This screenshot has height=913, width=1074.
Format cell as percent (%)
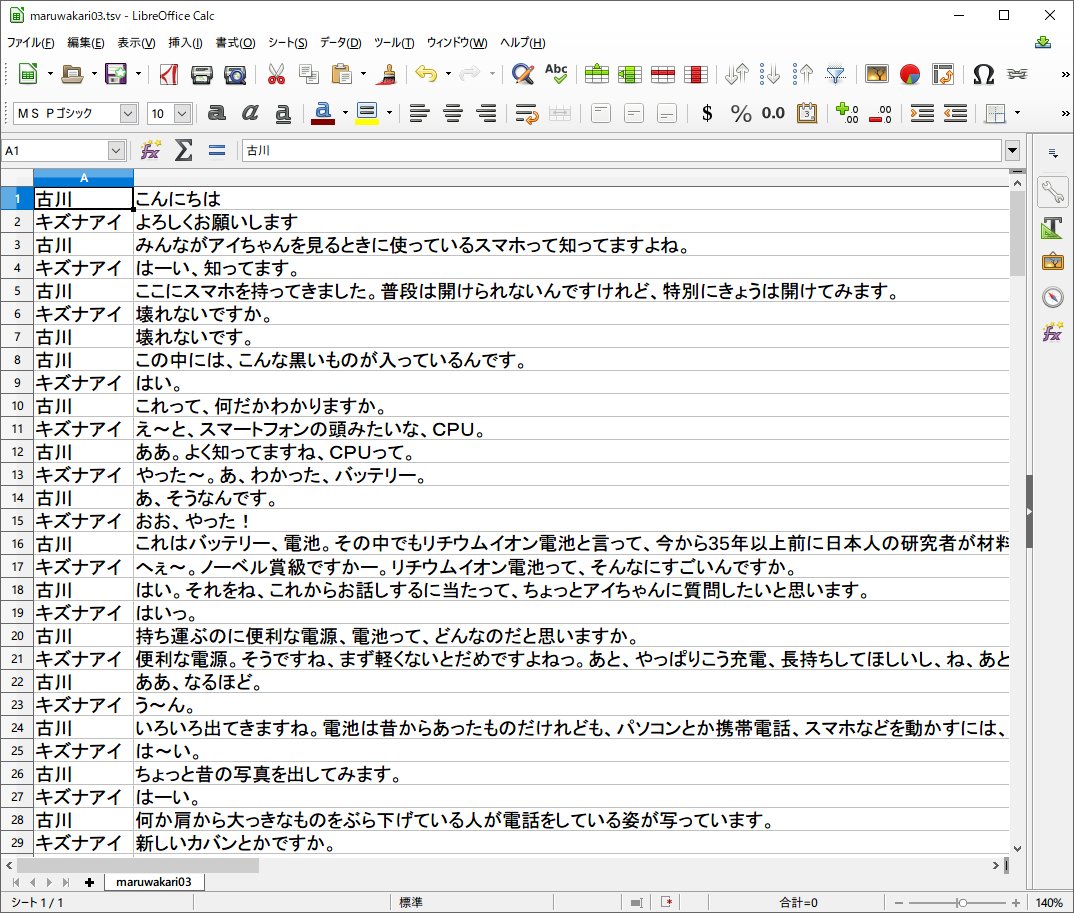pos(740,113)
